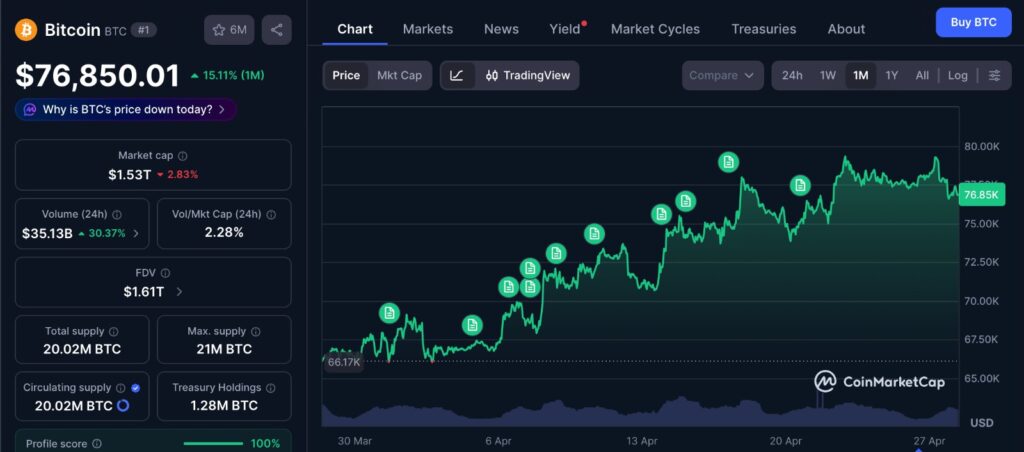Viewport: 1024px width, 452px height.
Task: Open the Market Cycles tab
Action: 655,29
